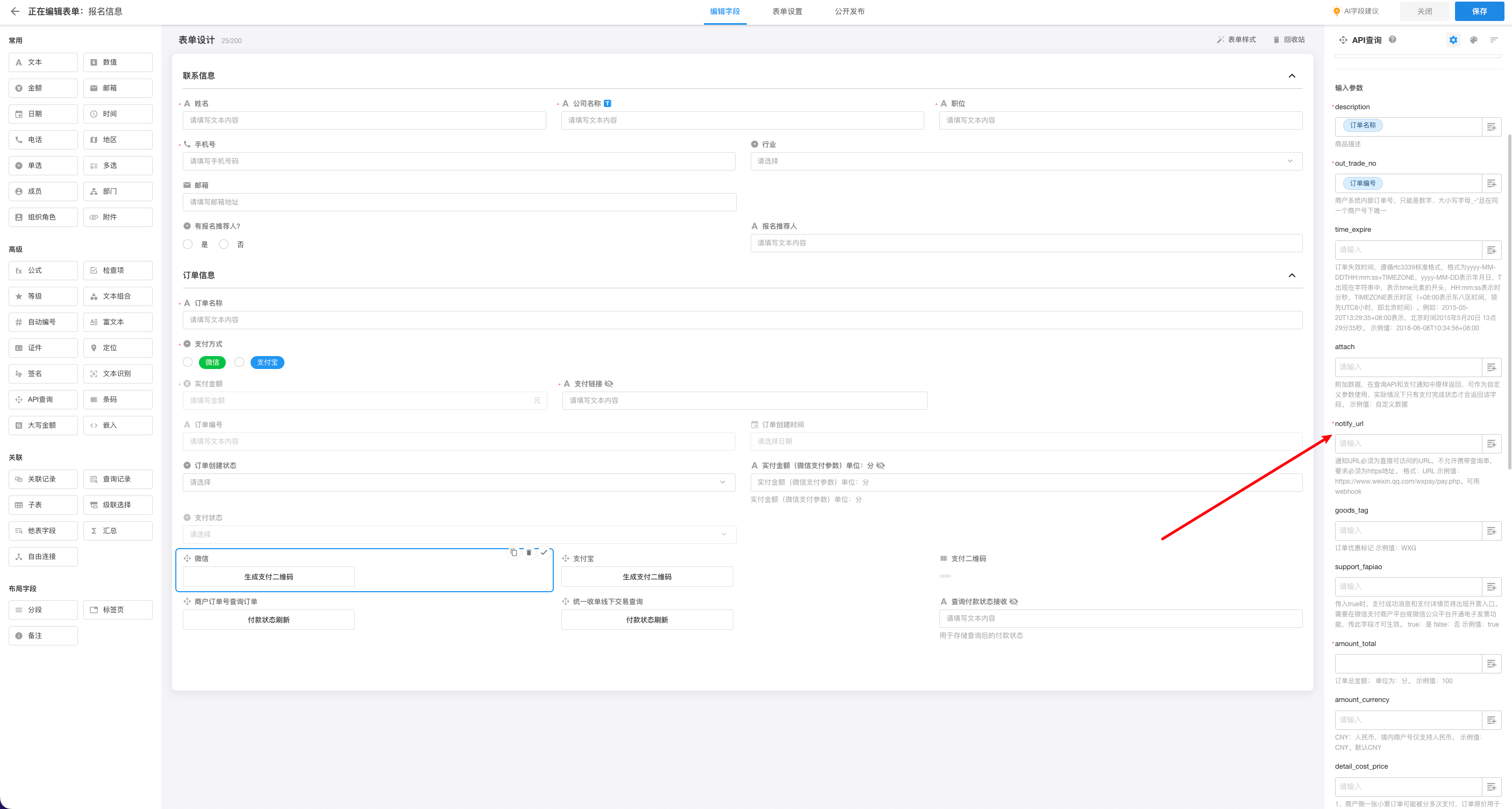Select 是 radio for 有报名推荐人
This screenshot has height=809, width=1512.
click(x=188, y=244)
